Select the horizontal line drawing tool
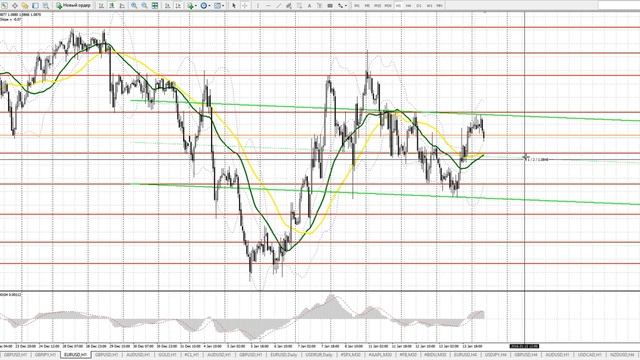This screenshot has width=640, height=360. tap(268, 6)
